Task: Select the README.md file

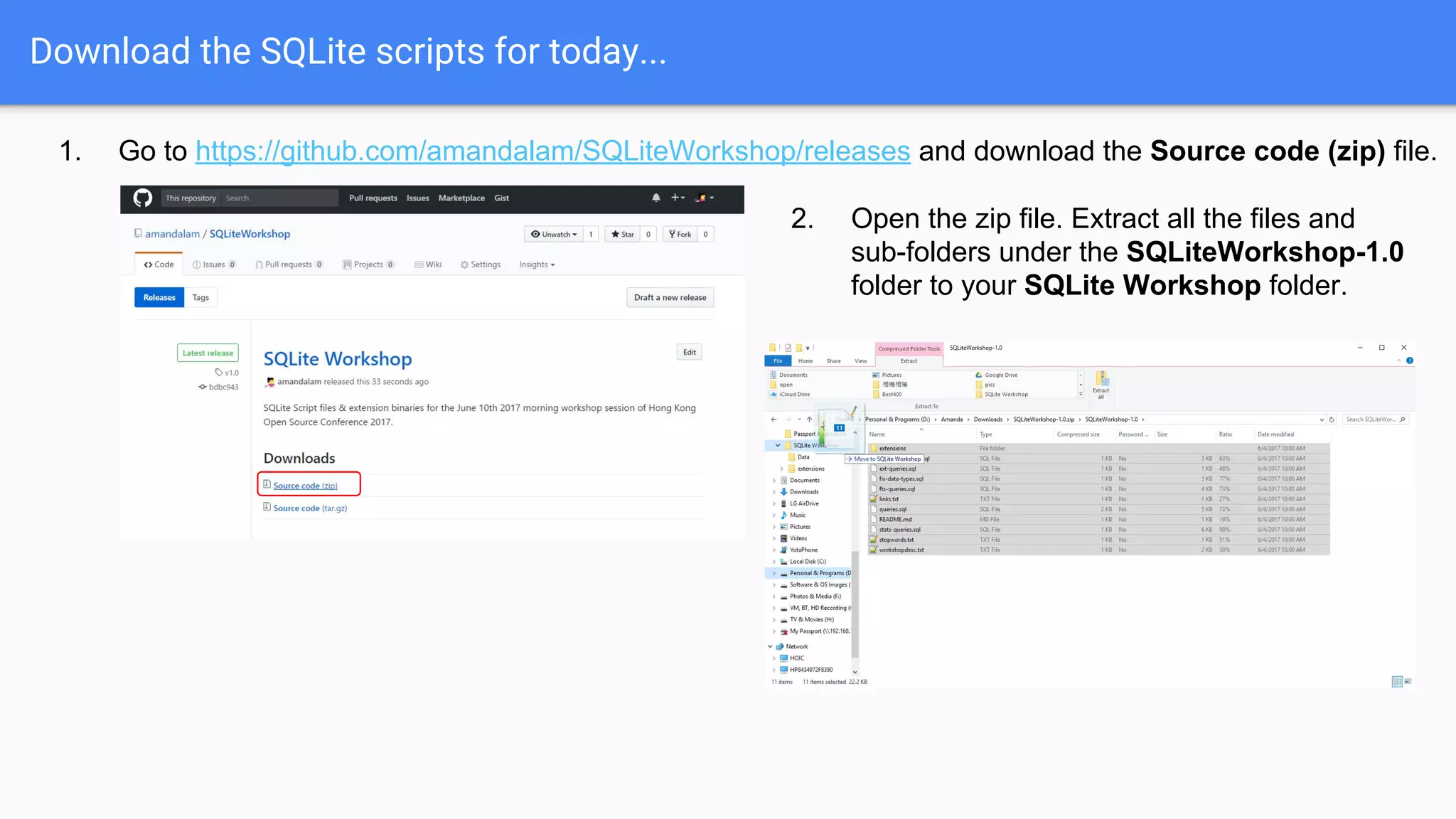Action: click(1099, 520)
